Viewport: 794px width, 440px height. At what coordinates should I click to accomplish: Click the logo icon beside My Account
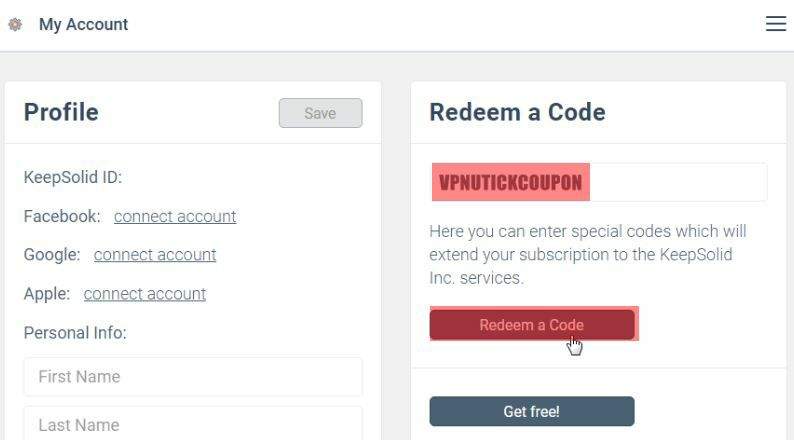pyautogui.click(x=15, y=24)
